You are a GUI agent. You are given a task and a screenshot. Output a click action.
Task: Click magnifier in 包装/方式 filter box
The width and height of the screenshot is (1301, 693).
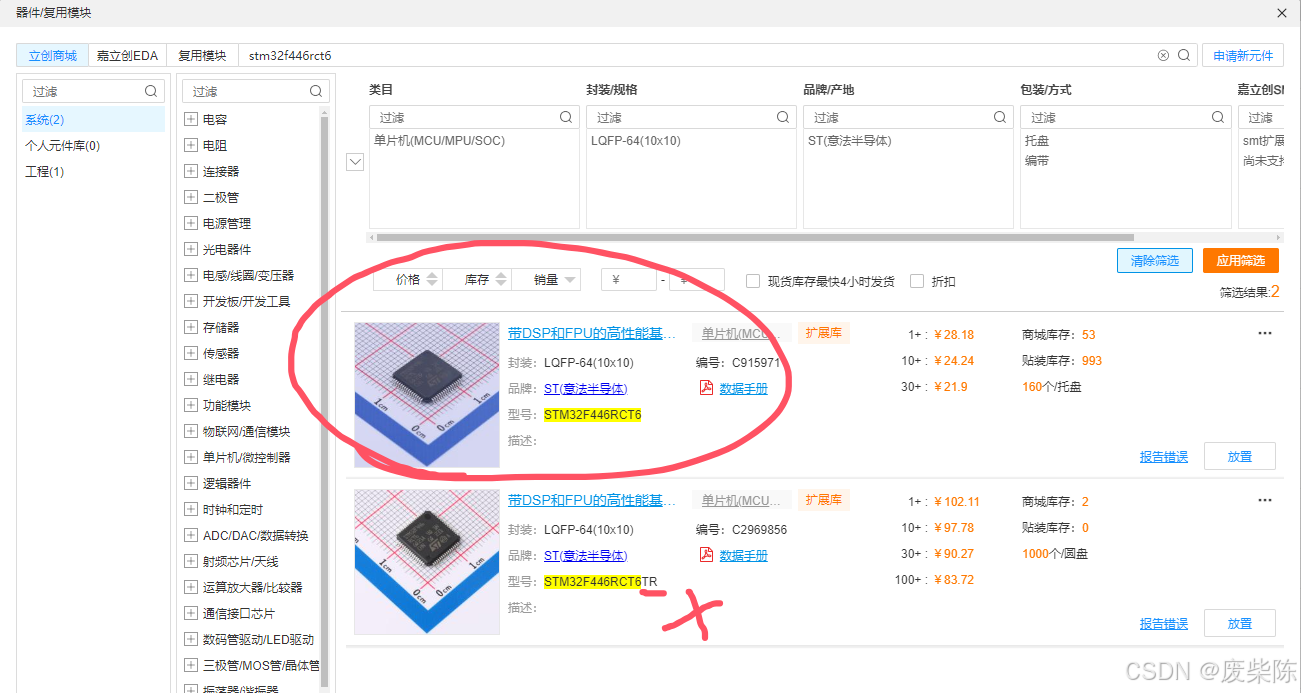tap(1218, 117)
